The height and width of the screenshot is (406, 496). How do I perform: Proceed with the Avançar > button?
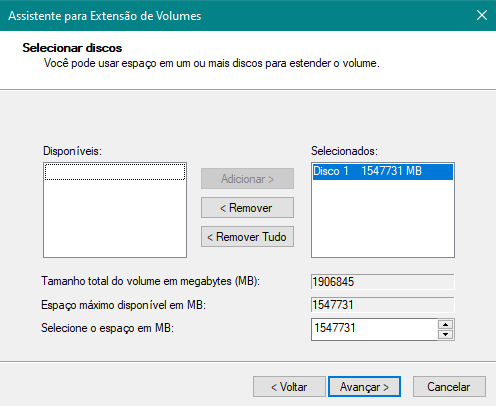point(364,387)
